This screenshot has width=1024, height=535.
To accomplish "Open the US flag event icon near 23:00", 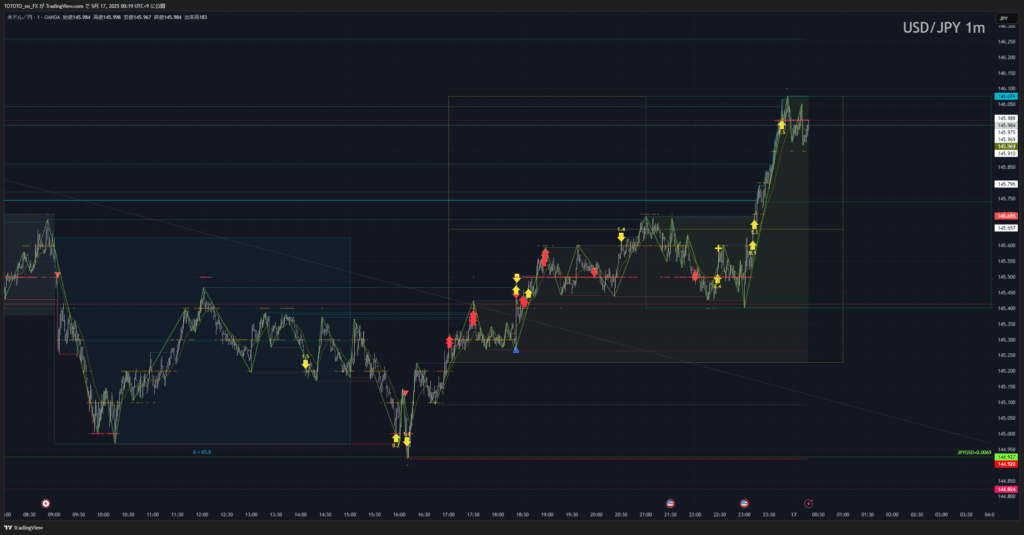I will coord(744,504).
